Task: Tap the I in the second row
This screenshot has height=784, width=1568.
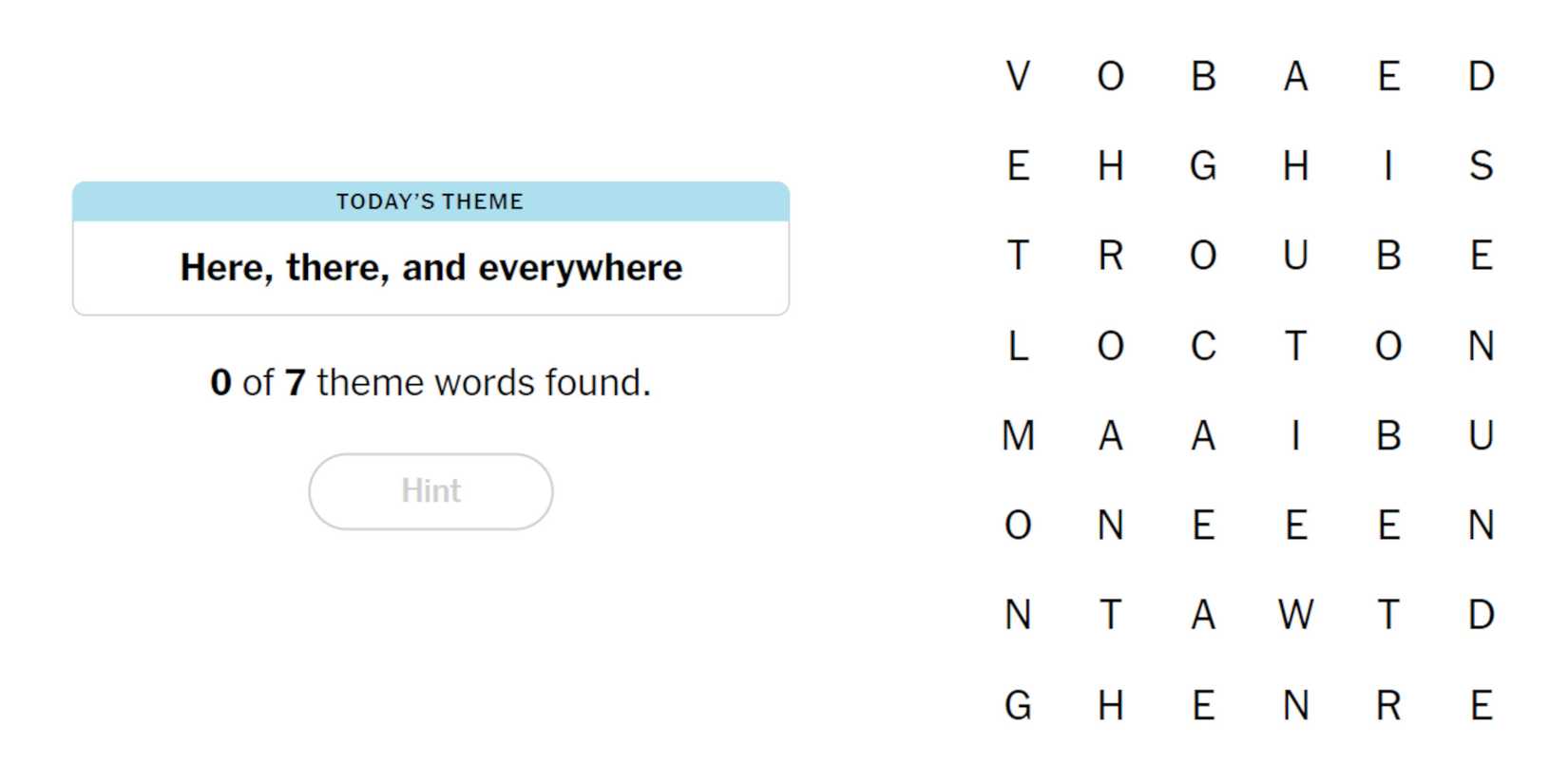Action: point(1388,166)
